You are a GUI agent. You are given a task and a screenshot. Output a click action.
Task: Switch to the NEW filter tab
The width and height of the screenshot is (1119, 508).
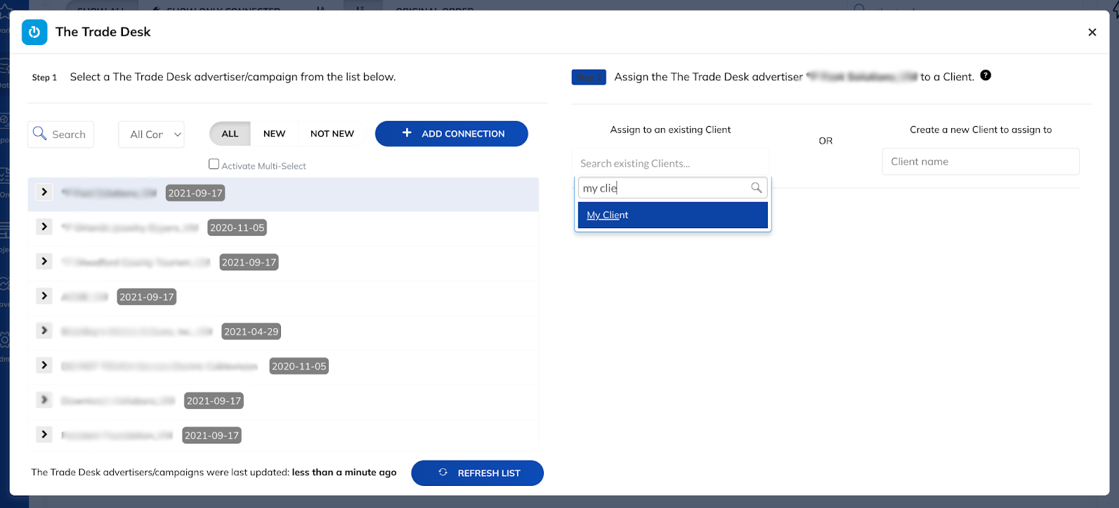274,134
